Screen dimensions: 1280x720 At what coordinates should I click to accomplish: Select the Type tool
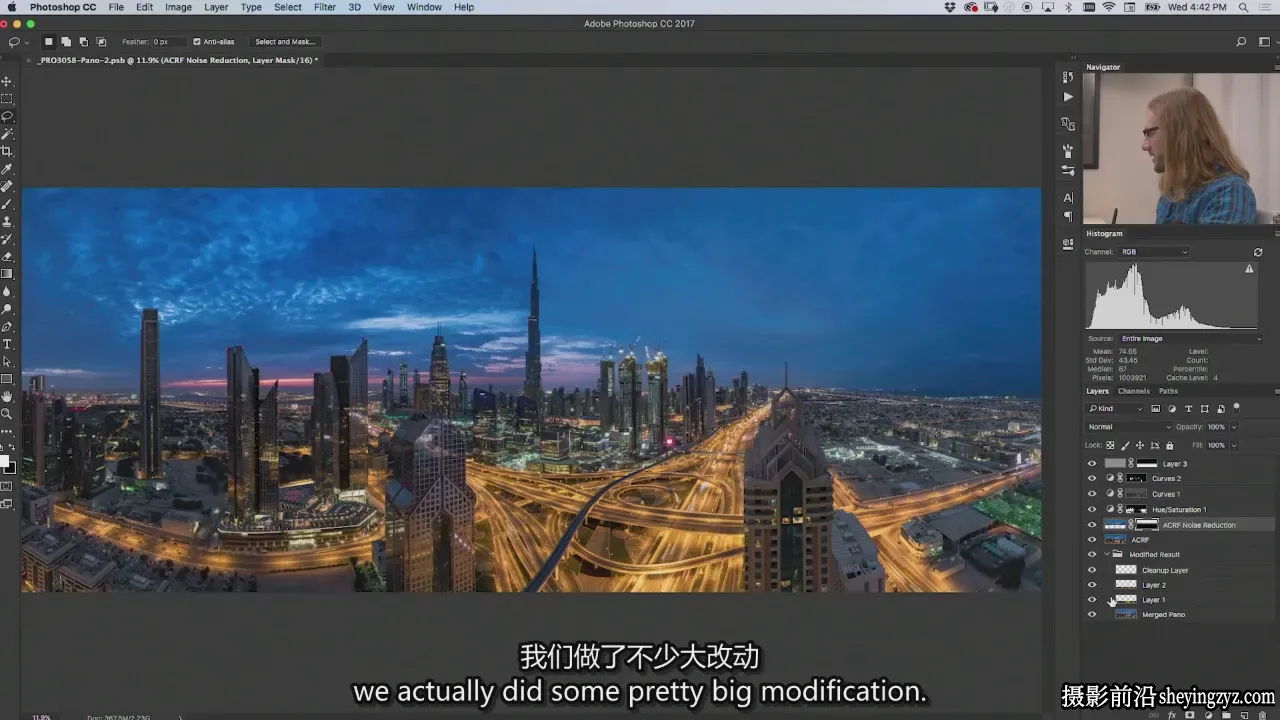[7, 344]
